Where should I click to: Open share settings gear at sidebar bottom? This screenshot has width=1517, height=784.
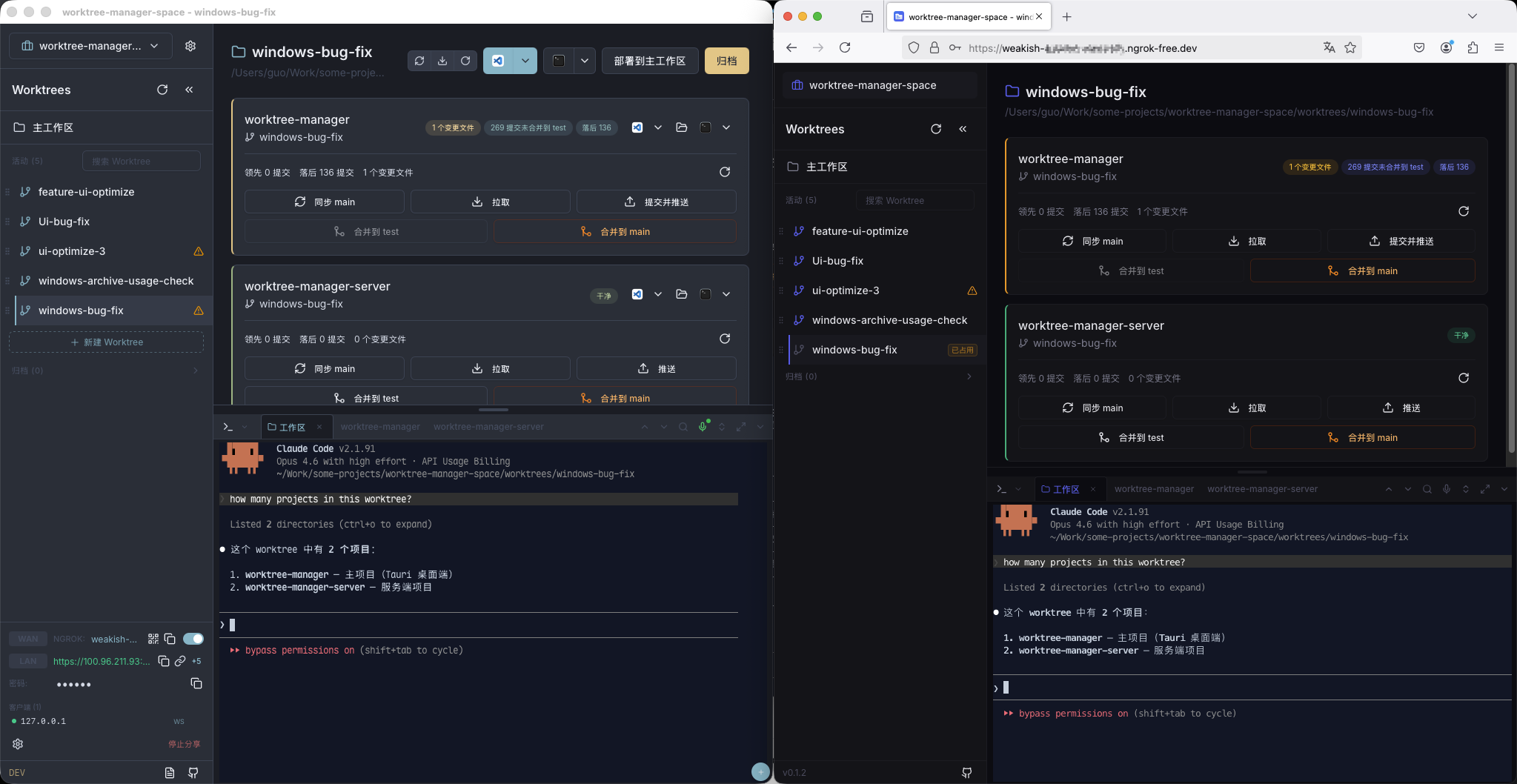[18, 744]
